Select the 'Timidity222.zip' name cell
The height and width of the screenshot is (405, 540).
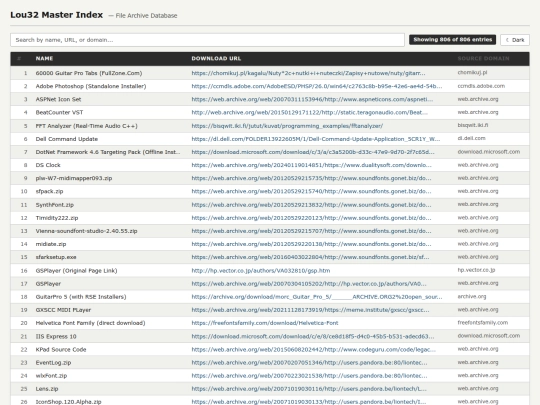(57, 218)
